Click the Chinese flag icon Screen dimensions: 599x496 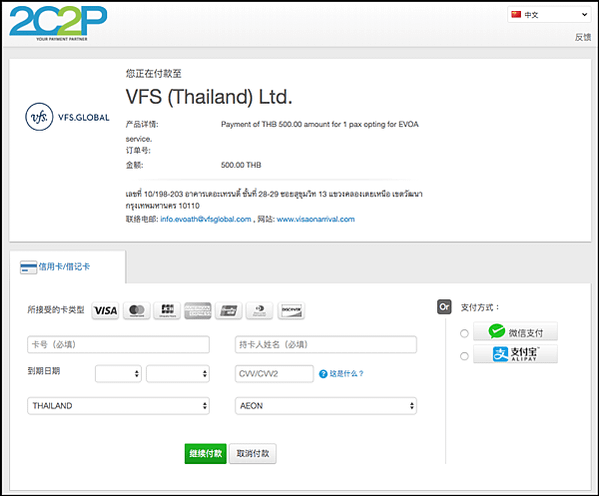(x=516, y=15)
